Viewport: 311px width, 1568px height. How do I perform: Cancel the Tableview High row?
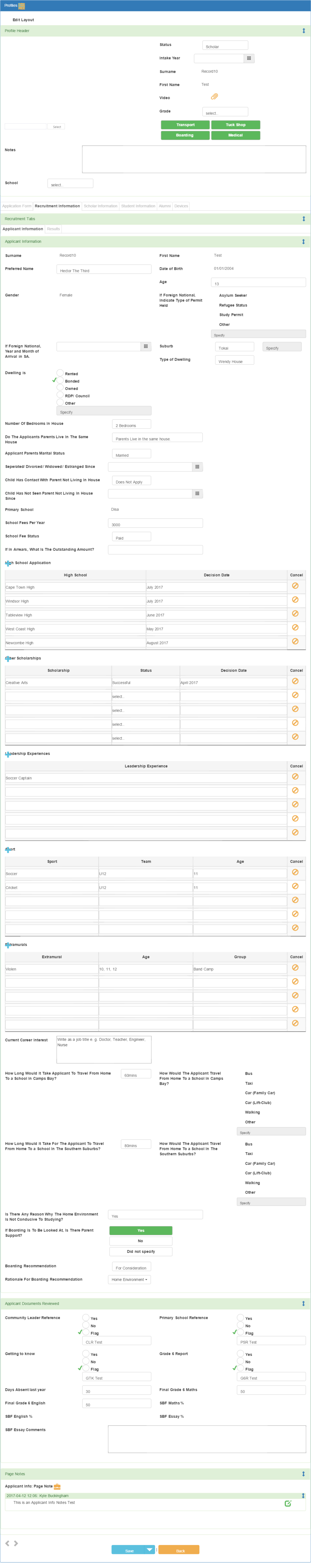click(295, 614)
